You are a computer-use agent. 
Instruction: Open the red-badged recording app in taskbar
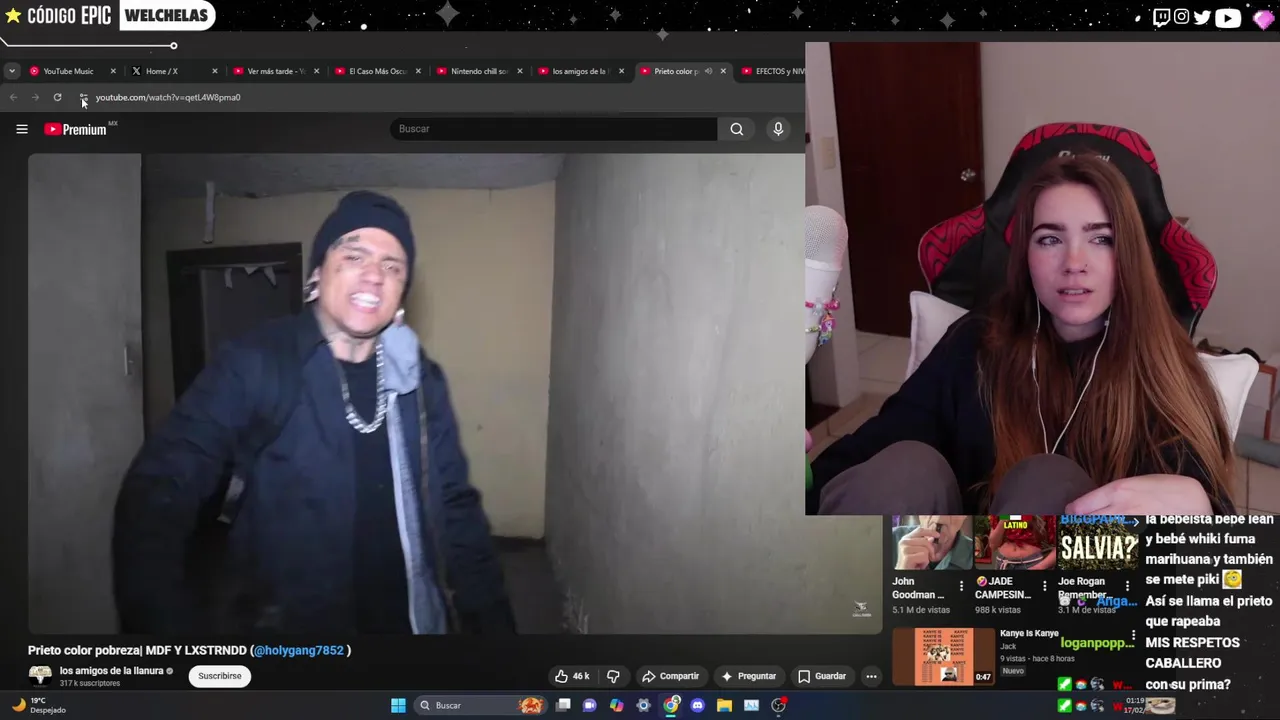[x=778, y=705]
